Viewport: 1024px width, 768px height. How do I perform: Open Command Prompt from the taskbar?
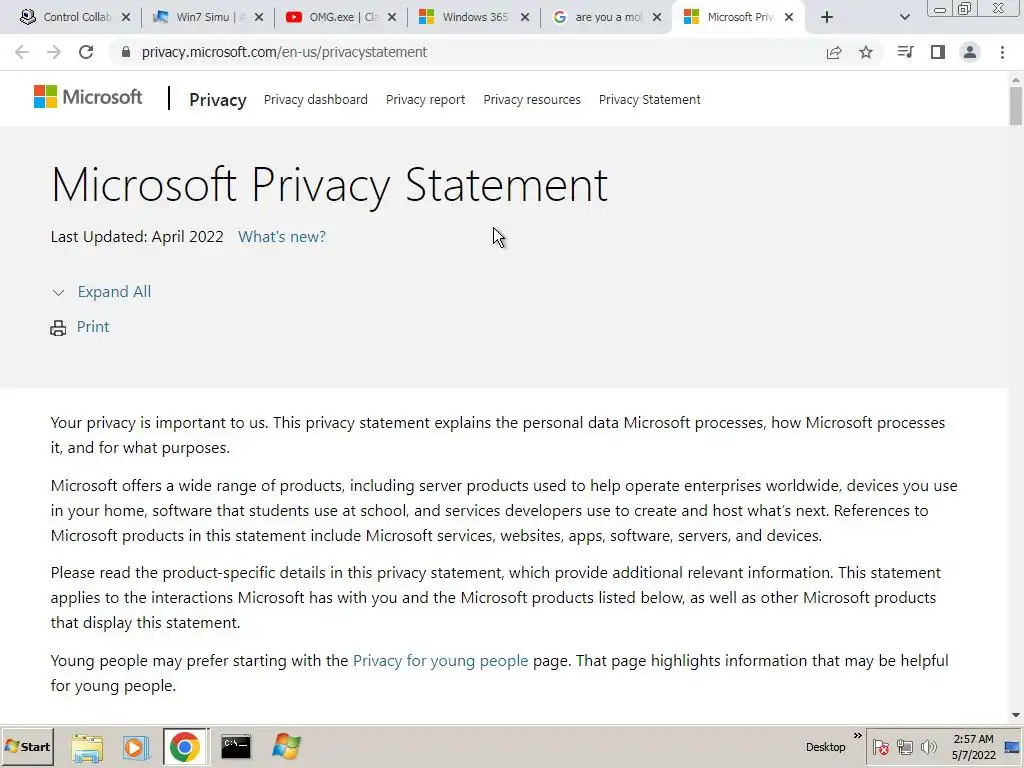point(236,746)
